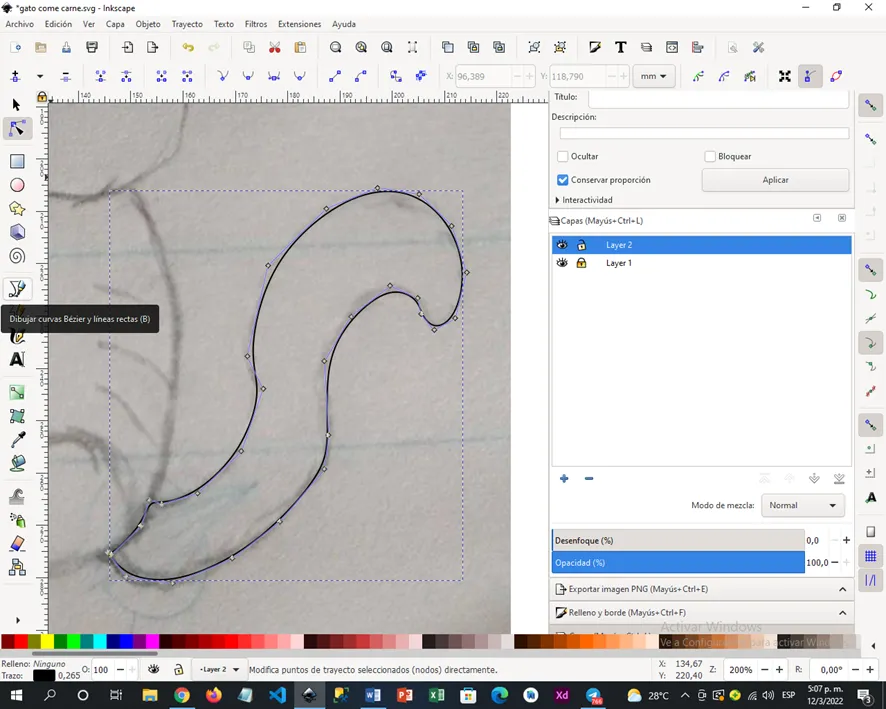Open Layer 2 selector in status bar
The width and height of the screenshot is (886, 709).
click(x=219, y=669)
